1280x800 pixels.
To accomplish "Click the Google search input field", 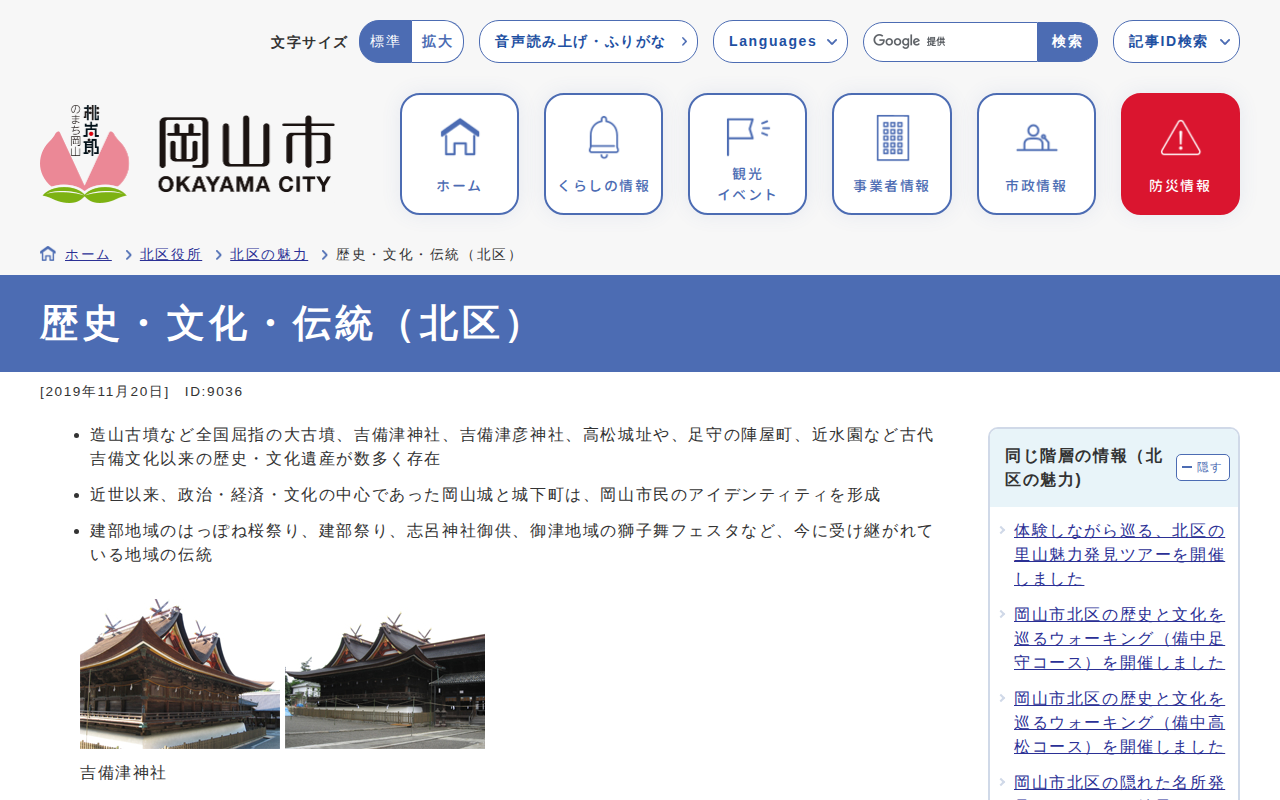I will click(x=950, y=42).
